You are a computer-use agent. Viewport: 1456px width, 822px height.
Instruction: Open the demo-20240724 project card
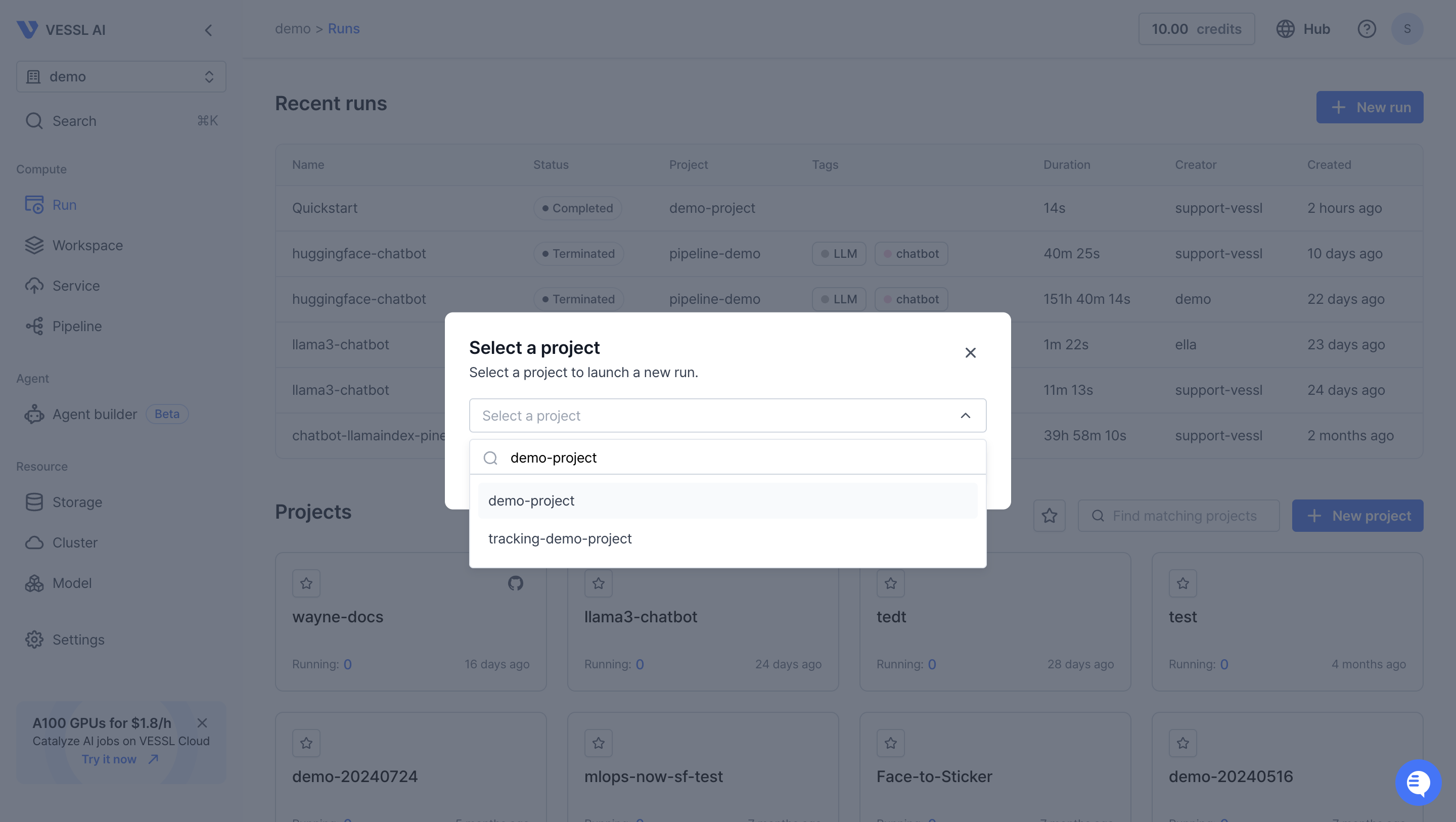[411, 767]
